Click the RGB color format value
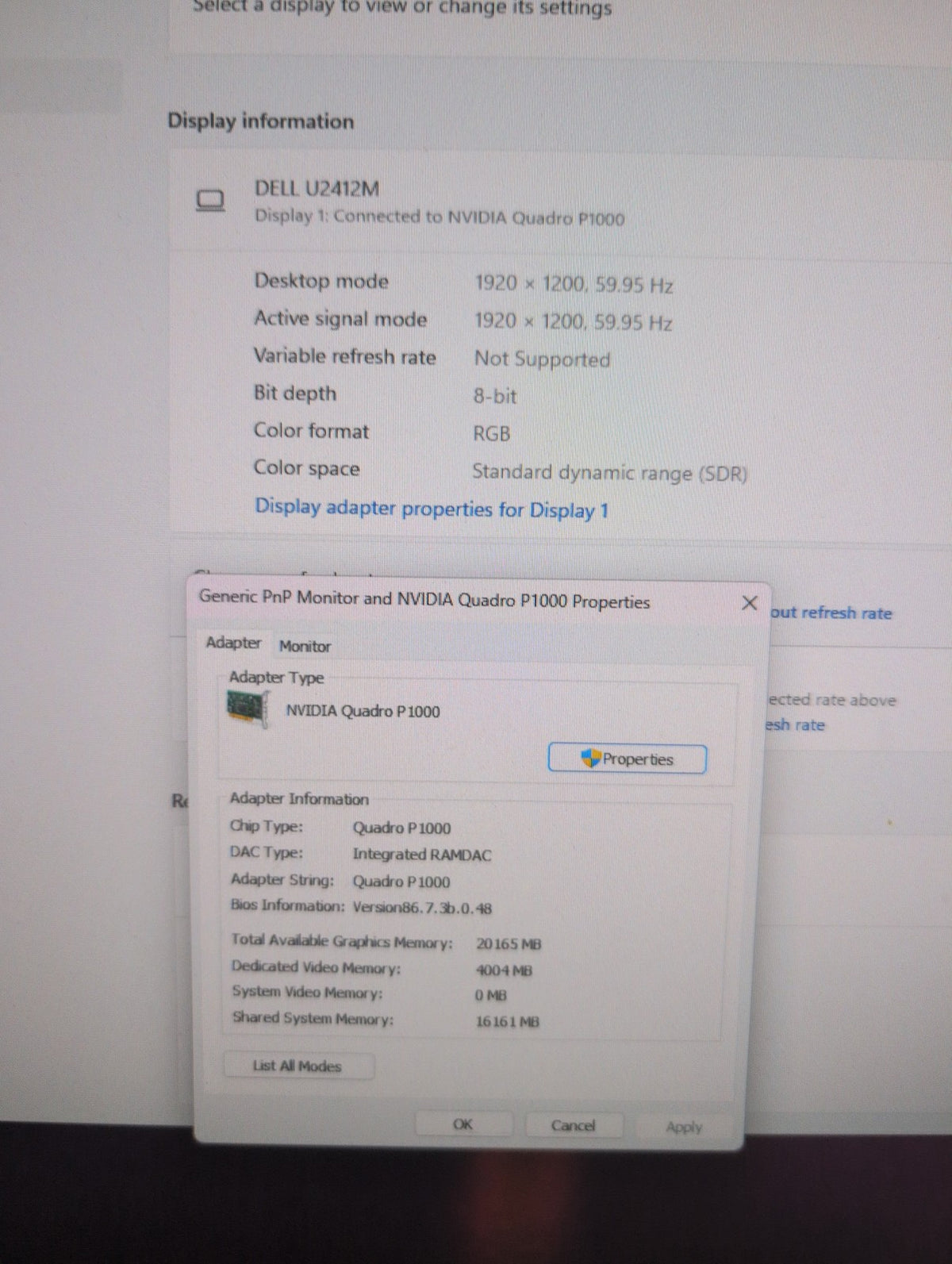The width and height of the screenshot is (952, 1264). tap(492, 433)
